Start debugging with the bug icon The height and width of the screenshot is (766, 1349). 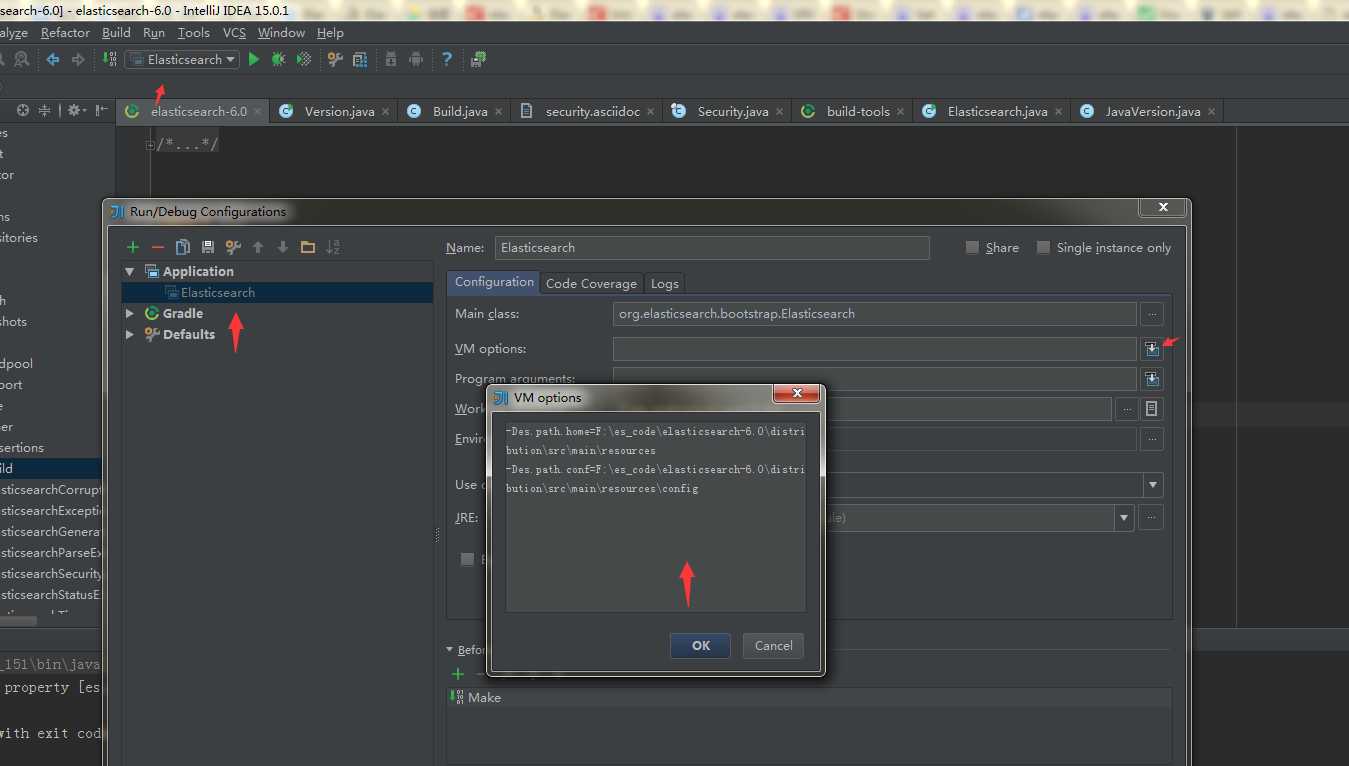tap(279, 60)
